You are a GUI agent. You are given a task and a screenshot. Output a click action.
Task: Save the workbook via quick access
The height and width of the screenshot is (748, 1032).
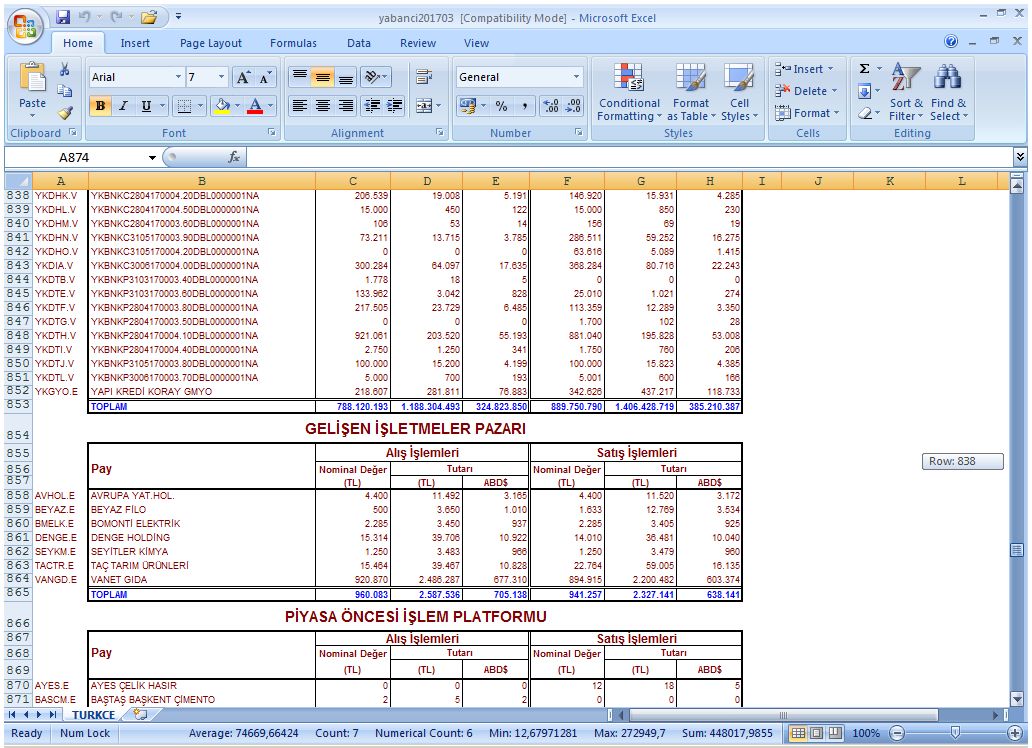tap(63, 17)
